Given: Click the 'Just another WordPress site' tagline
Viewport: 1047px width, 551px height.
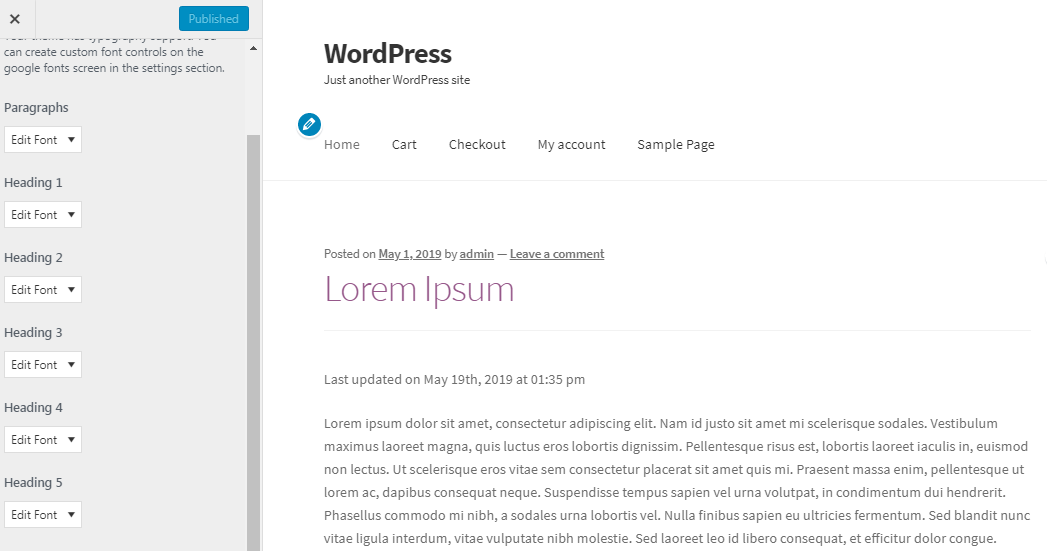Looking at the screenshot, I should (x=397, y=79).
